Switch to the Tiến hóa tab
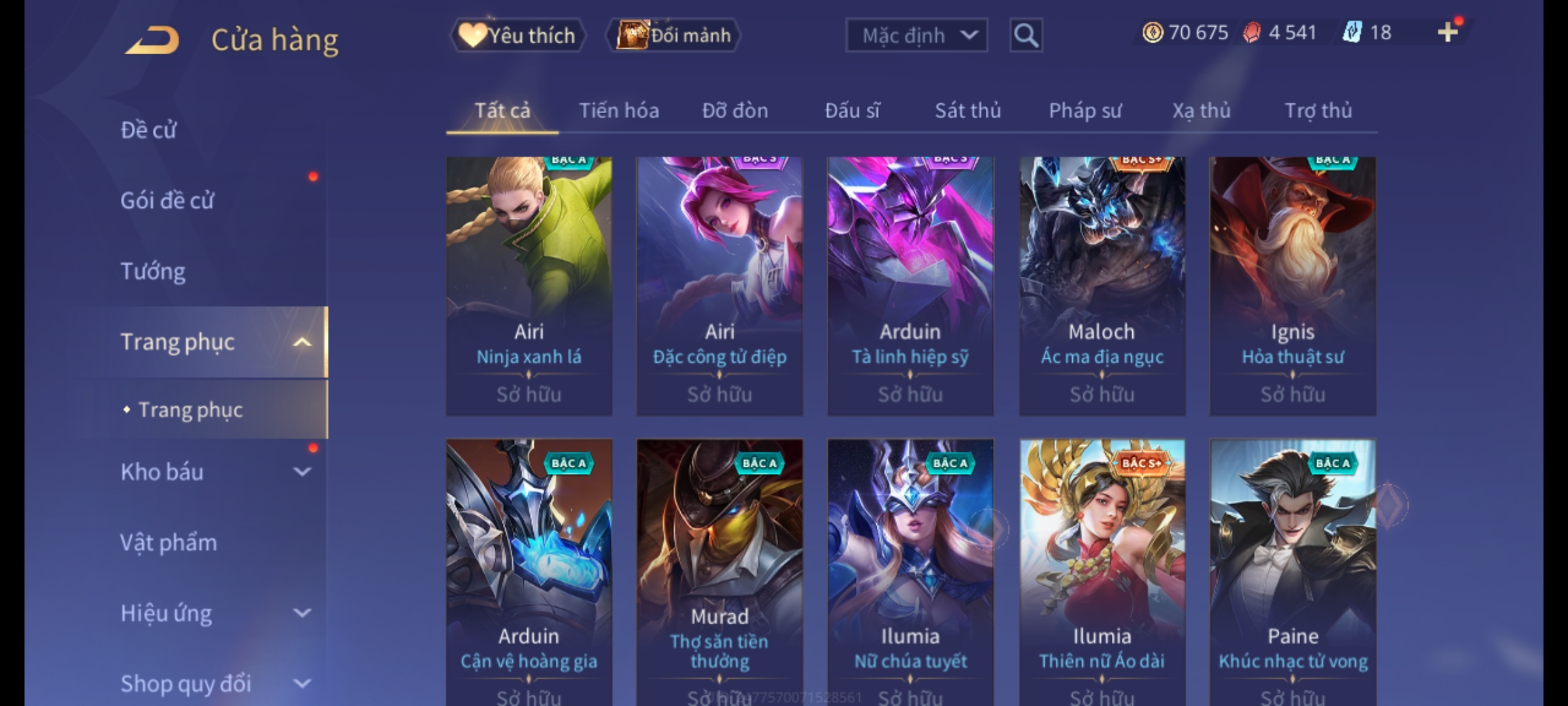This screenshot has height=706, width=1568. coord(619,110)
